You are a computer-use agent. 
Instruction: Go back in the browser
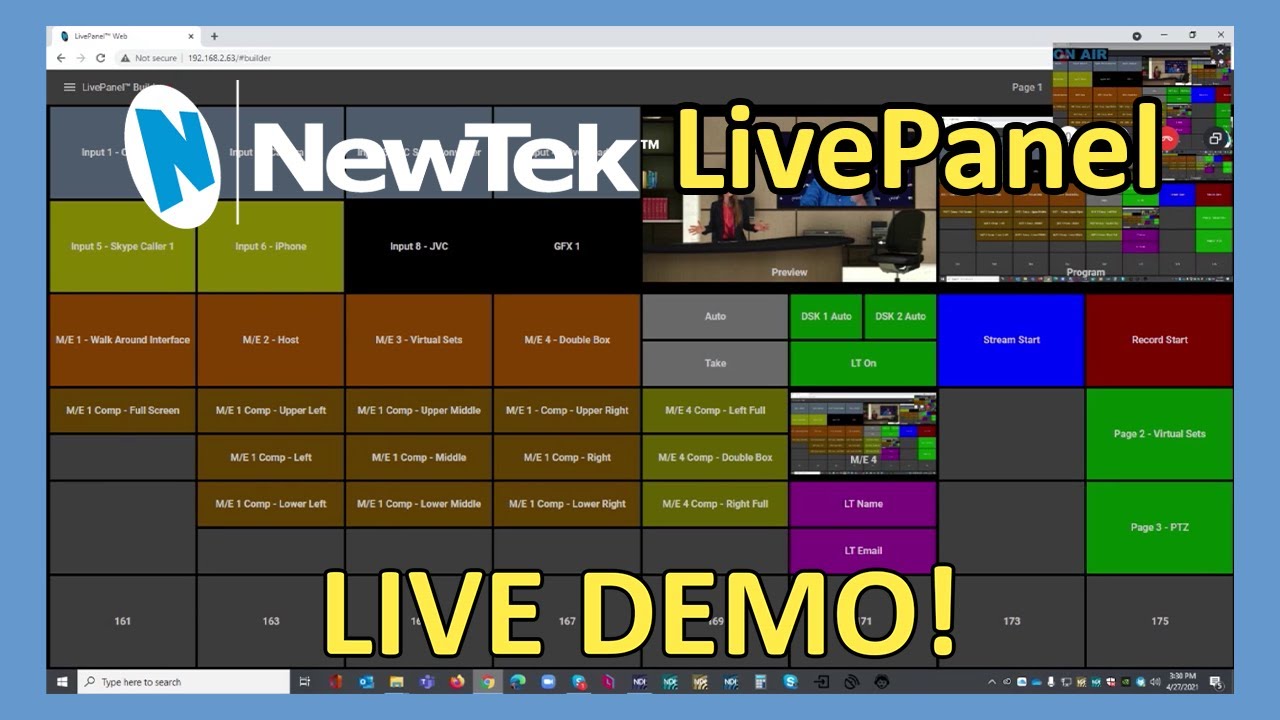tap(61, 58)
